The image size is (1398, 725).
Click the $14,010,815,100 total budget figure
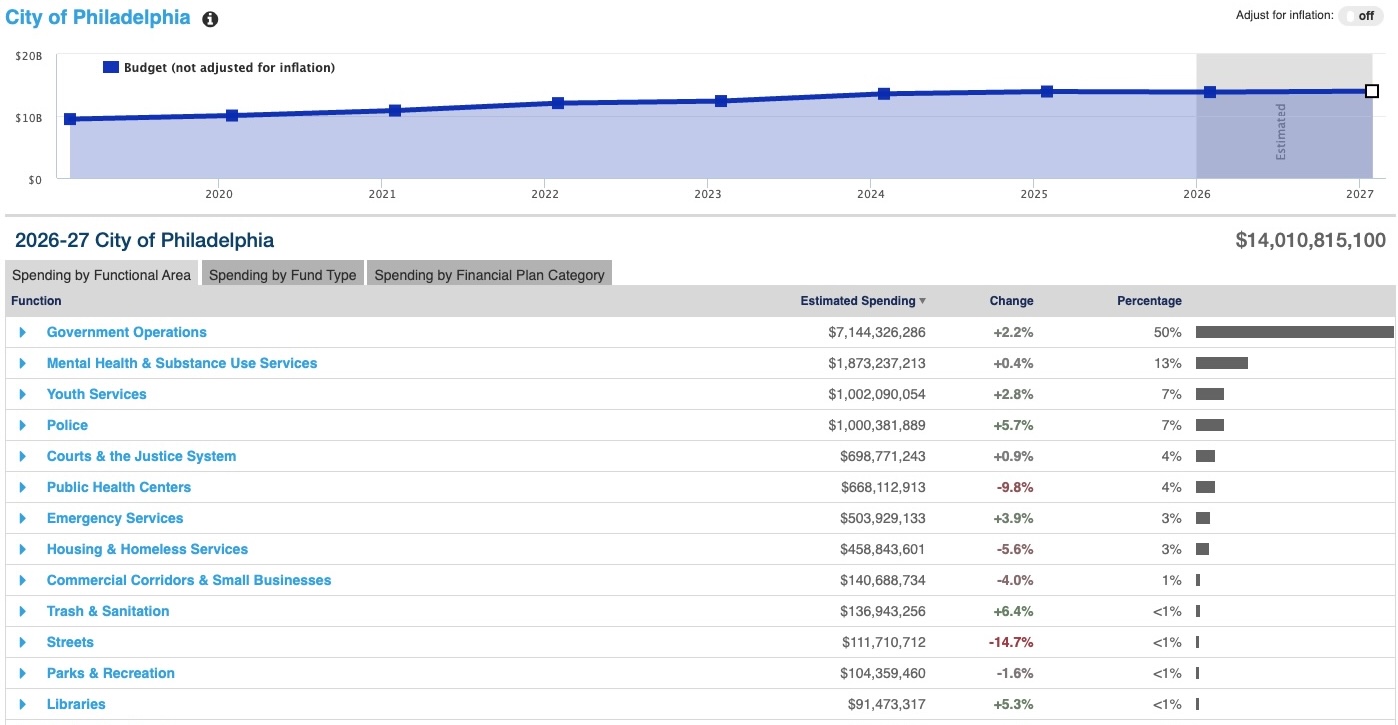pyautogui.click(x=1311, y=240)
